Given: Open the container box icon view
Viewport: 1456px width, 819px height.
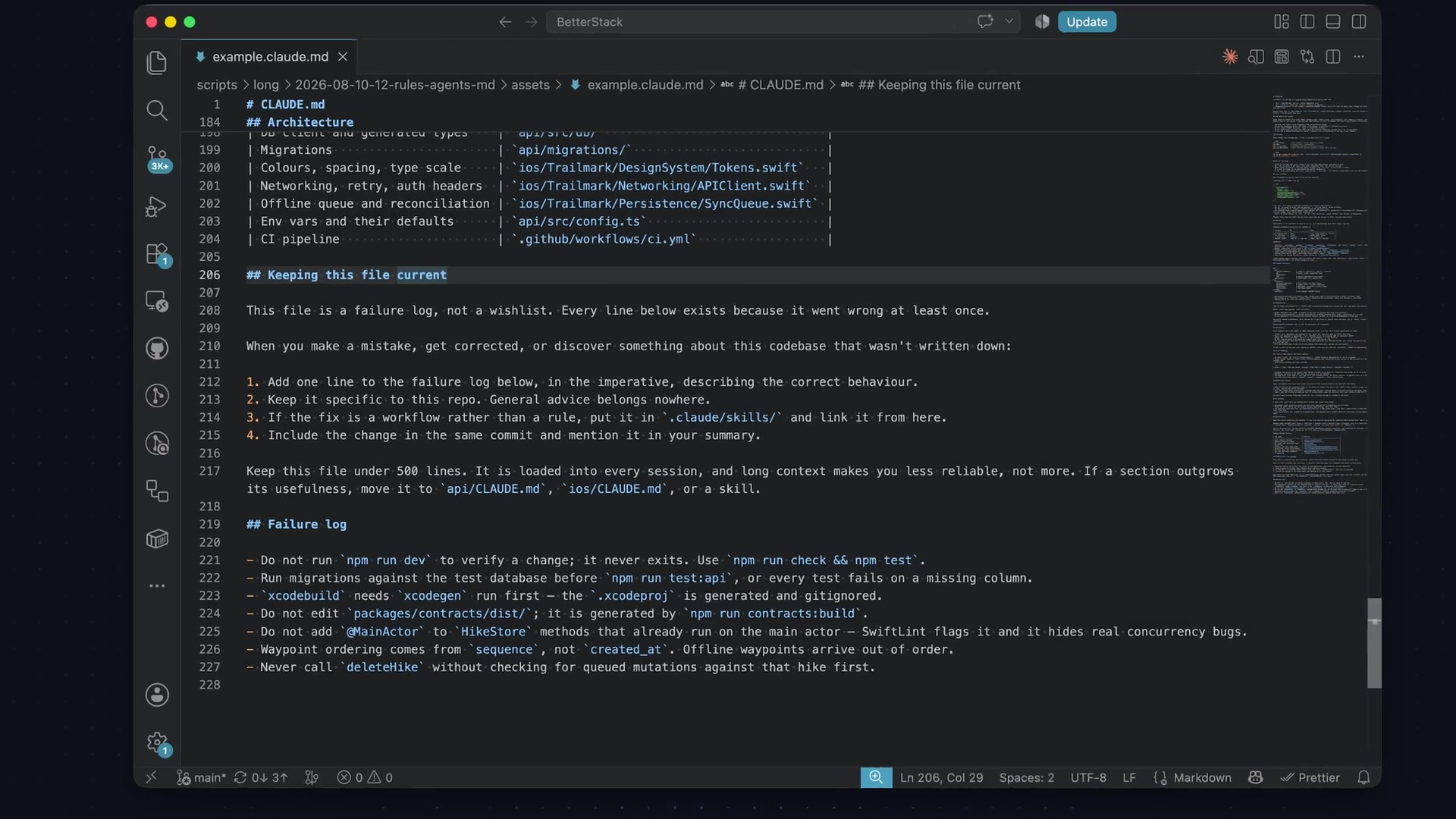Looking at the screenshot, I should click(x=157, y=539).
